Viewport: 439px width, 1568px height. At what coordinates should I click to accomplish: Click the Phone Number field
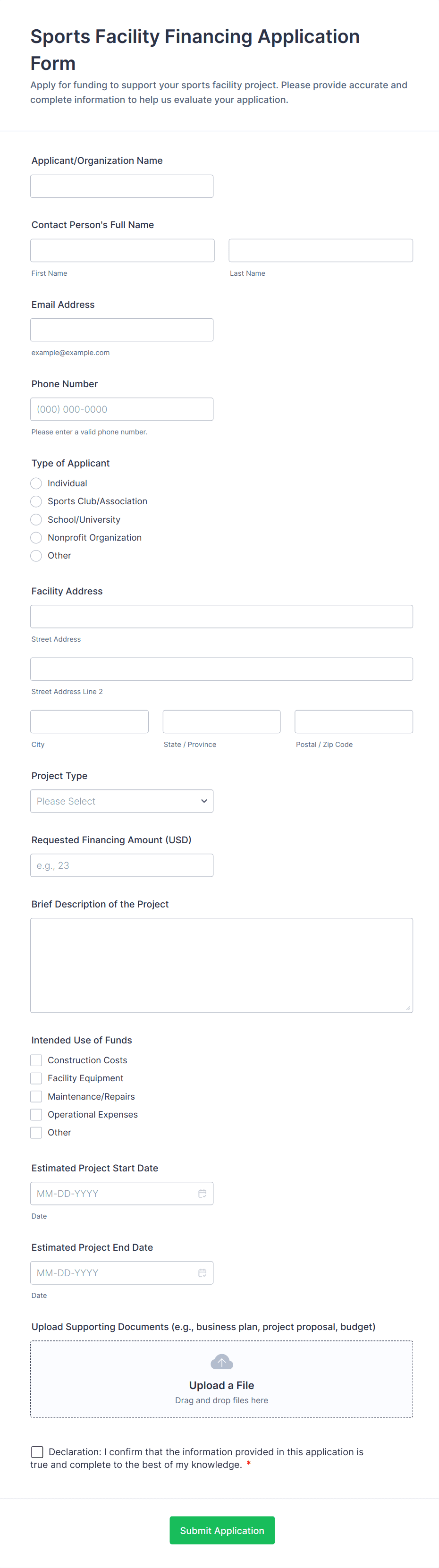pos(122,409)
